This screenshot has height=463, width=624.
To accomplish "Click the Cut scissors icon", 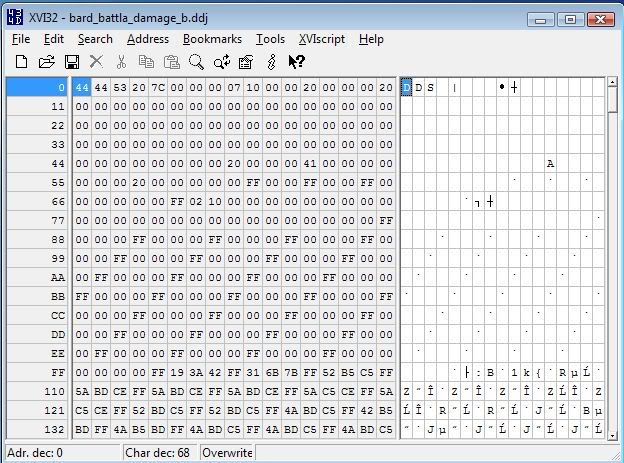I will coord(121,62).
